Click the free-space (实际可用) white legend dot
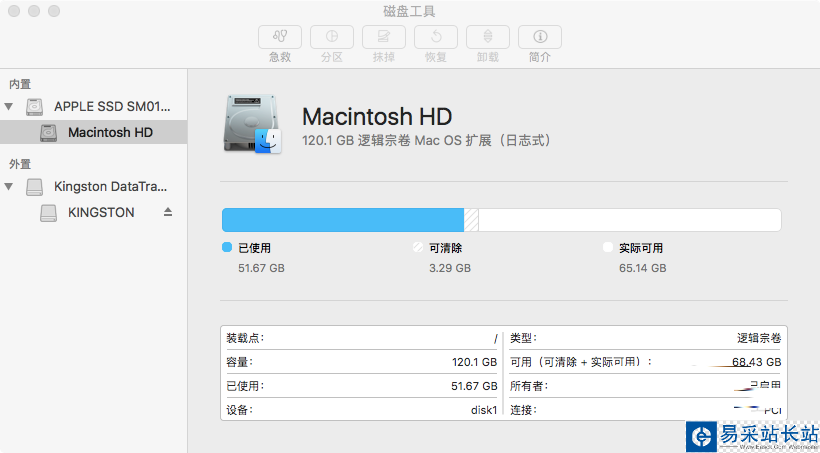This screenshot has width=820, height=453. [608, 247]
